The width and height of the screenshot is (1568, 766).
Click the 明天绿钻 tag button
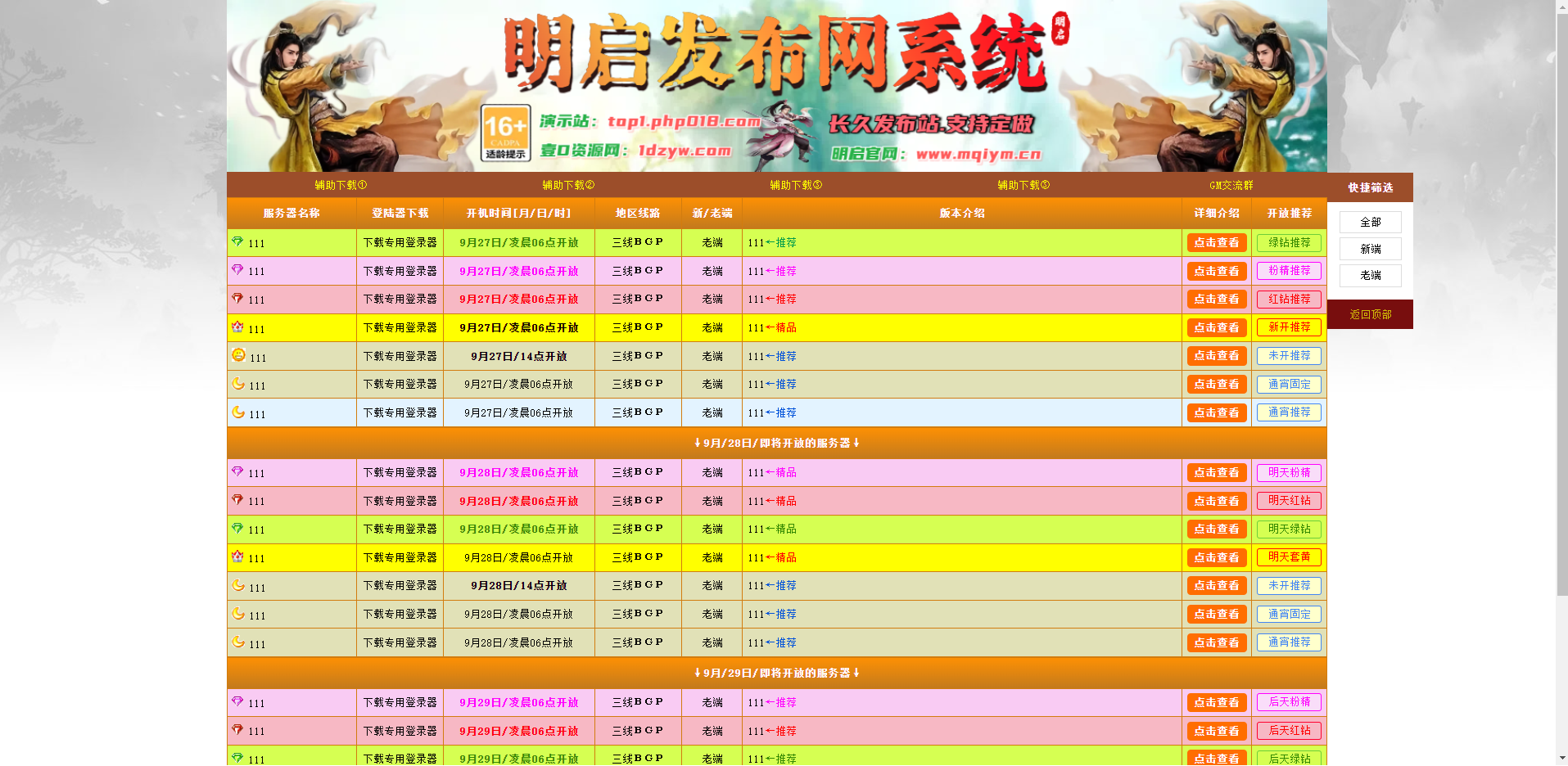[x=1290, y=529]
